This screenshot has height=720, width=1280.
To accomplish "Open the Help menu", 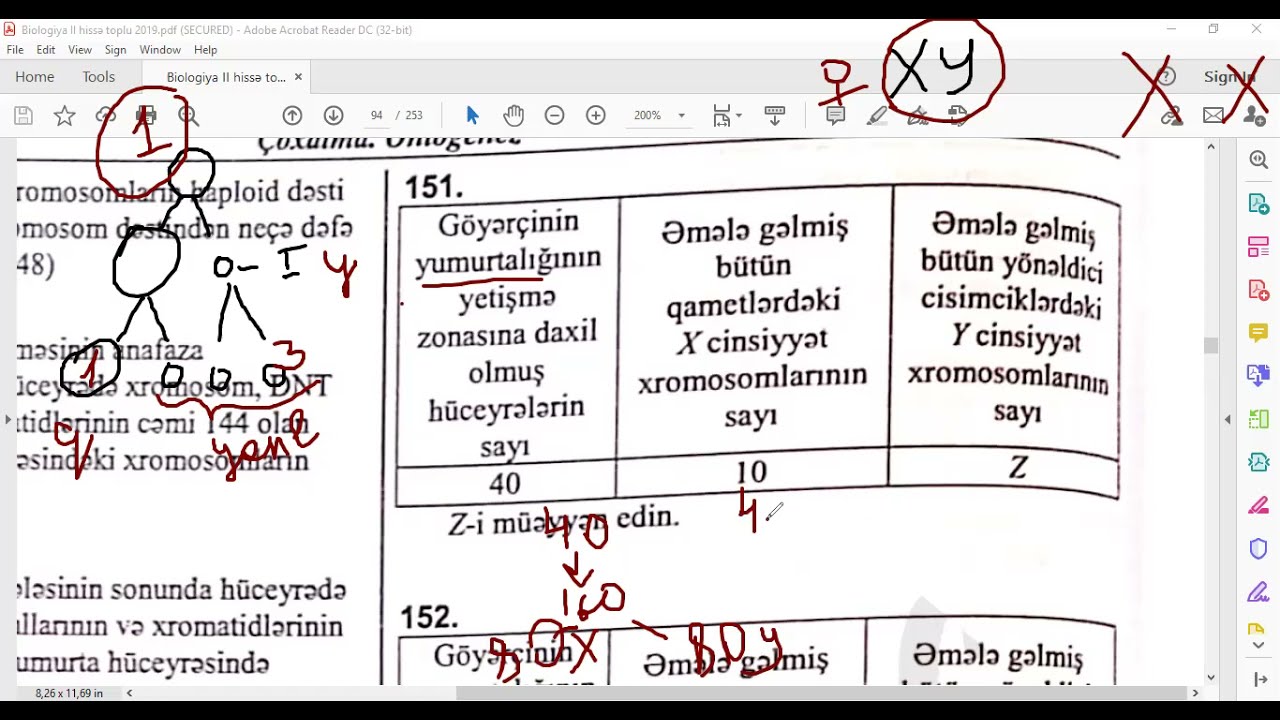I will 206,50.
